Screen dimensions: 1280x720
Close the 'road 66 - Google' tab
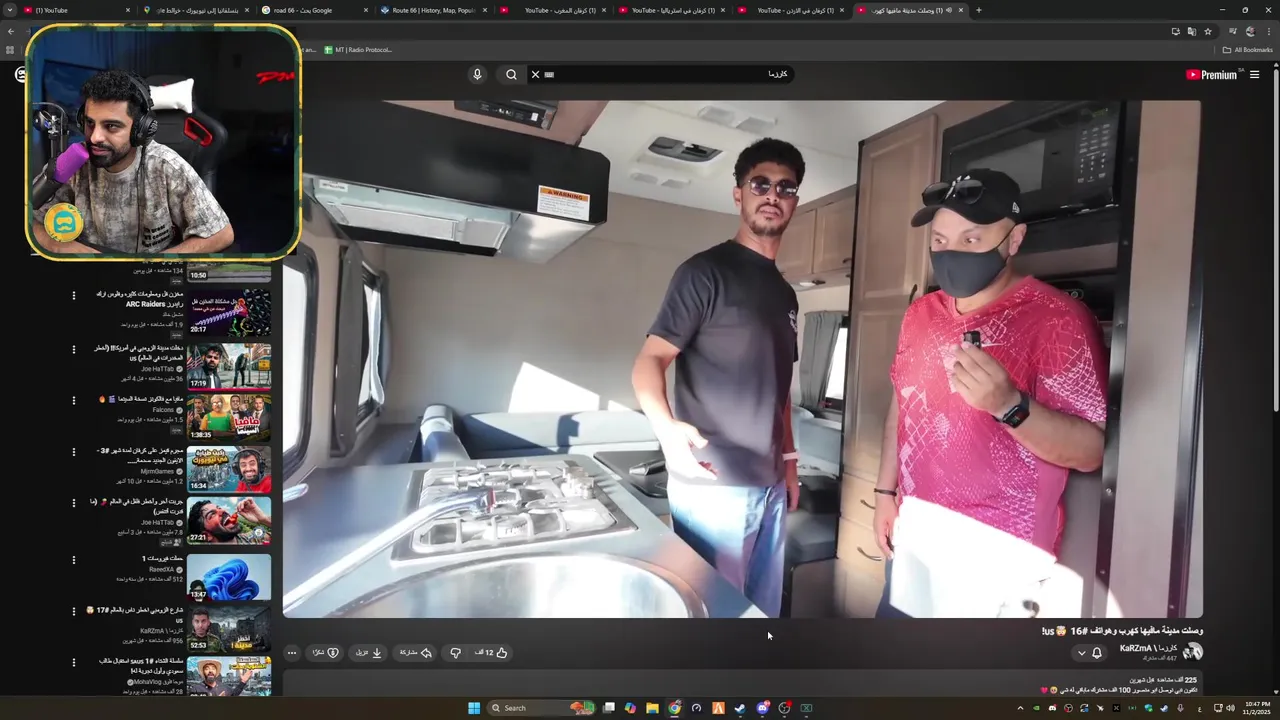click(x=365, y=10)
